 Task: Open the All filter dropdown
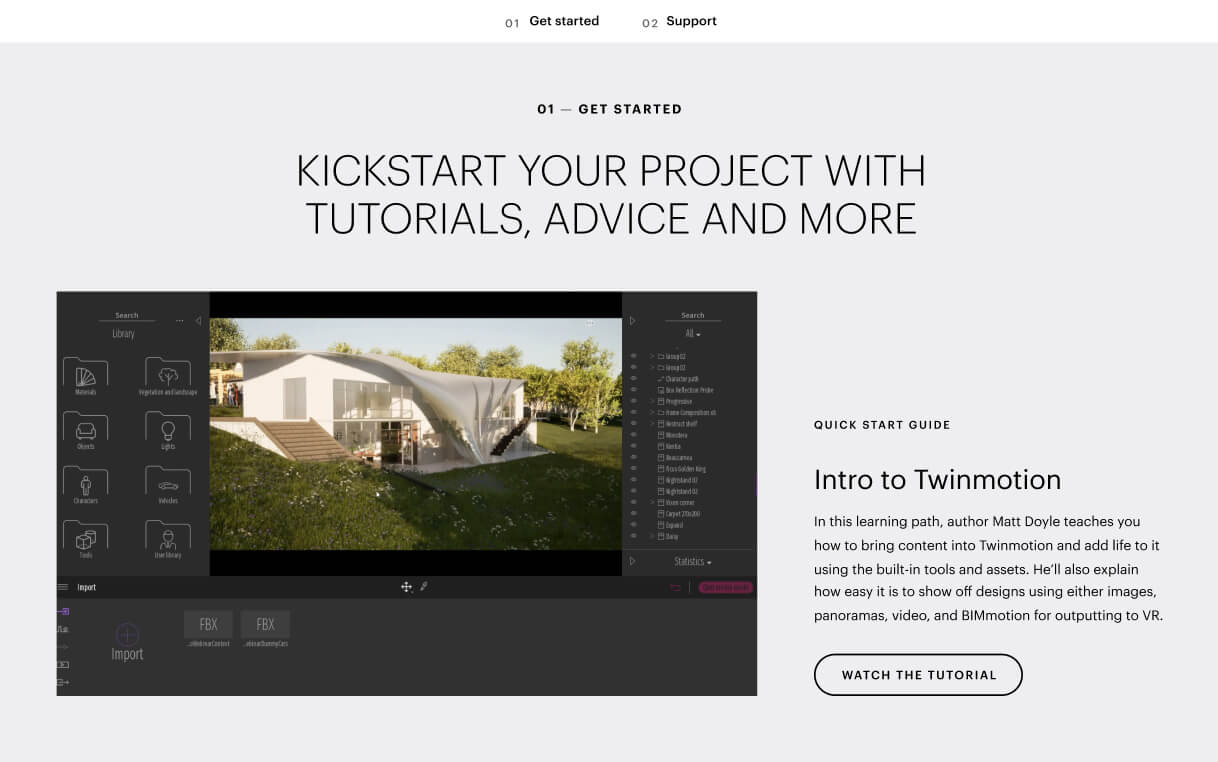[692, 334]
